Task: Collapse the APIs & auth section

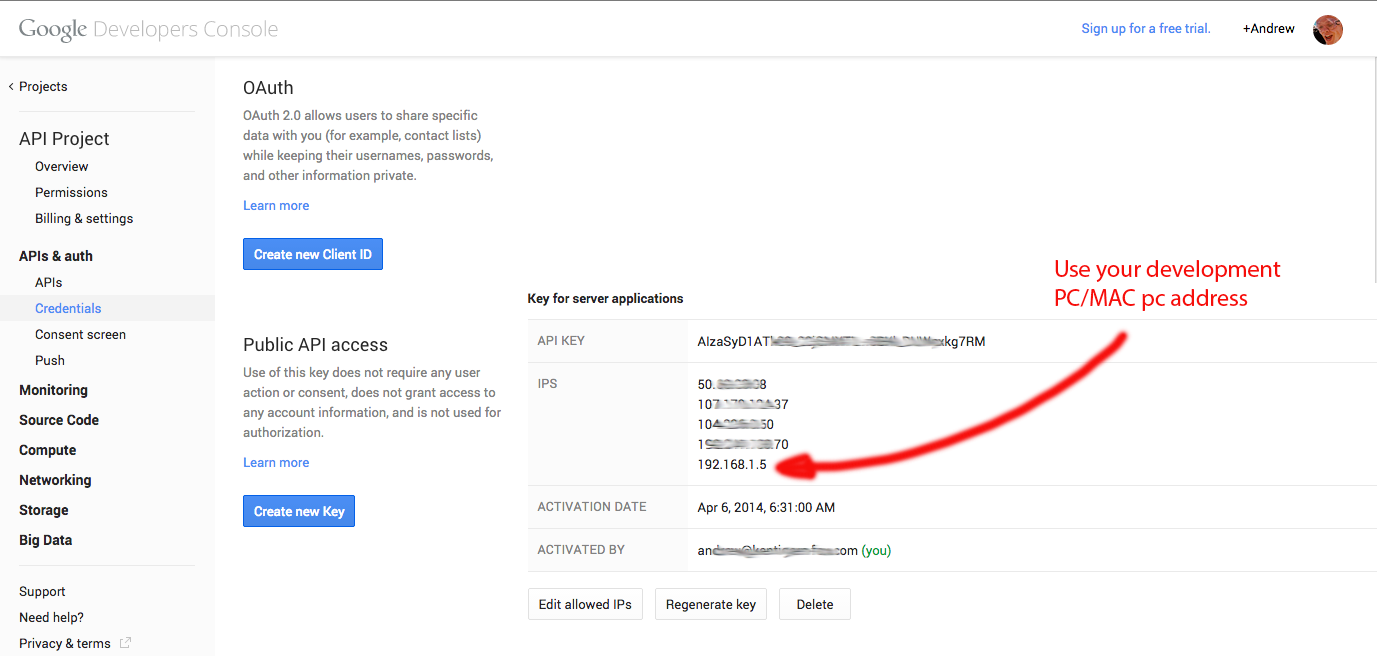Action: click(x=56, y=256)
